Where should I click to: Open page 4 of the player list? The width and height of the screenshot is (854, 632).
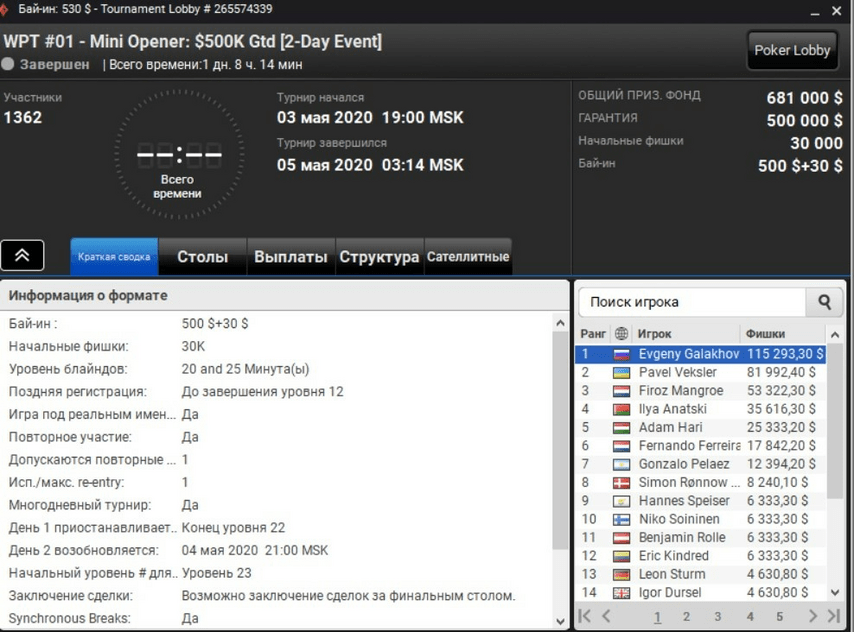tap(750, 617)
